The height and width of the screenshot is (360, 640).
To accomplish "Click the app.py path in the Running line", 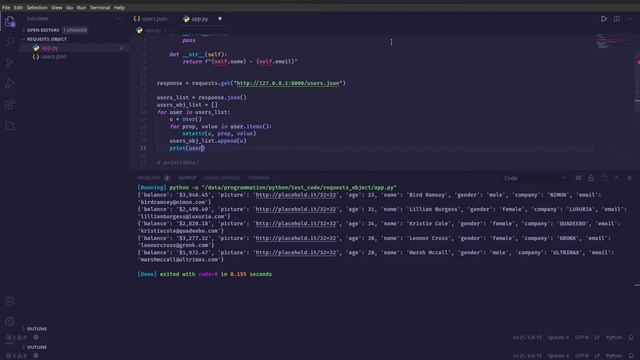I will [299, 188].
